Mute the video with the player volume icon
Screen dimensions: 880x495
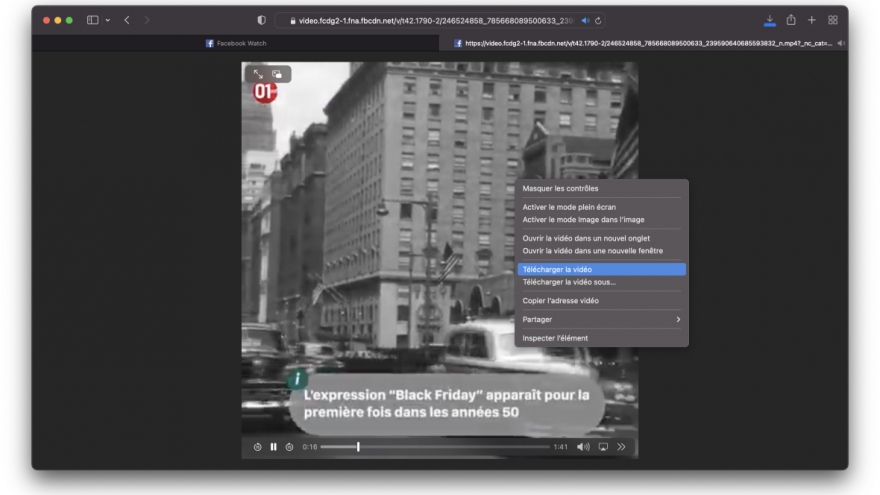tap(583, 447)
